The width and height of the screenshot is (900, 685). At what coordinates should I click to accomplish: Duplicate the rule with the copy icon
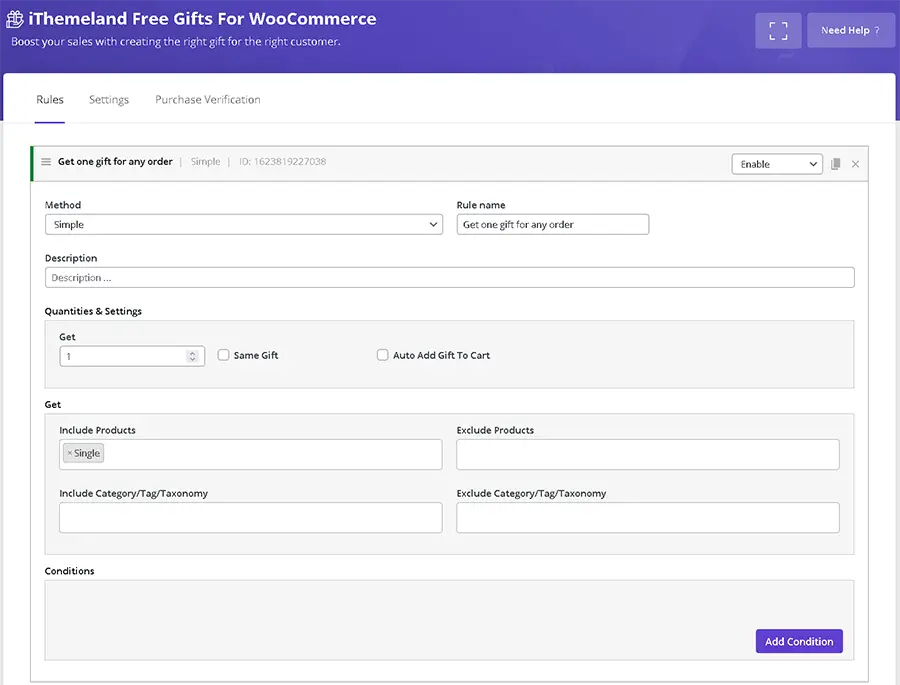point(836,164)
